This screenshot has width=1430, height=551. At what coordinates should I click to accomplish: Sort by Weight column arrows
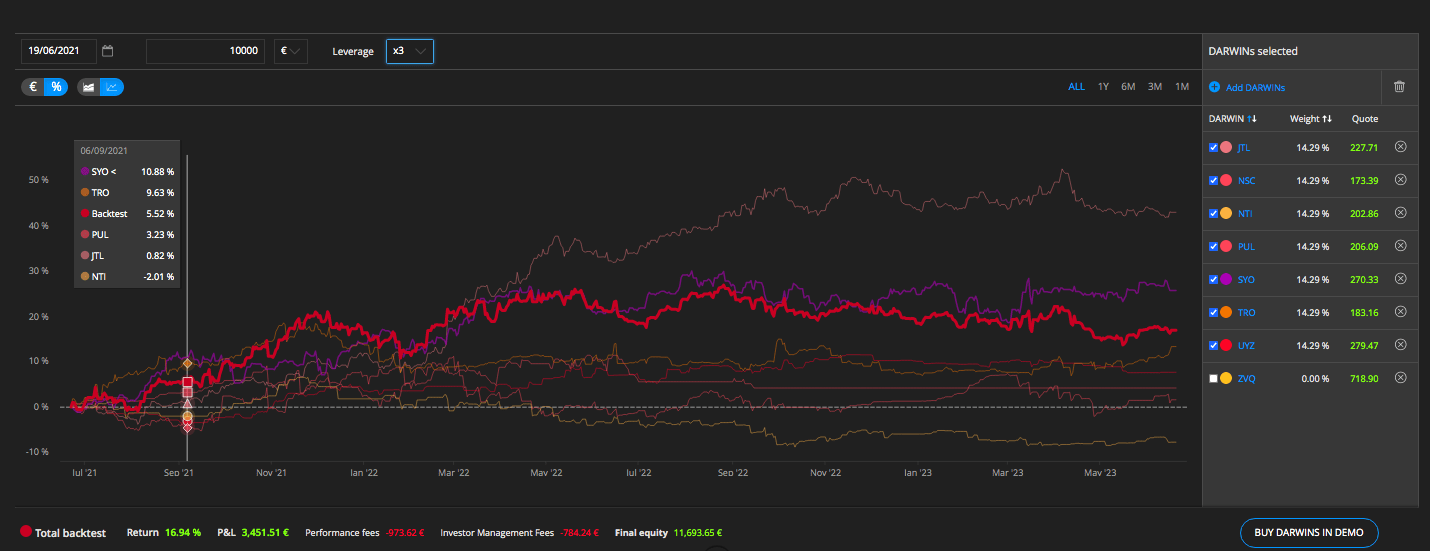1327,119
